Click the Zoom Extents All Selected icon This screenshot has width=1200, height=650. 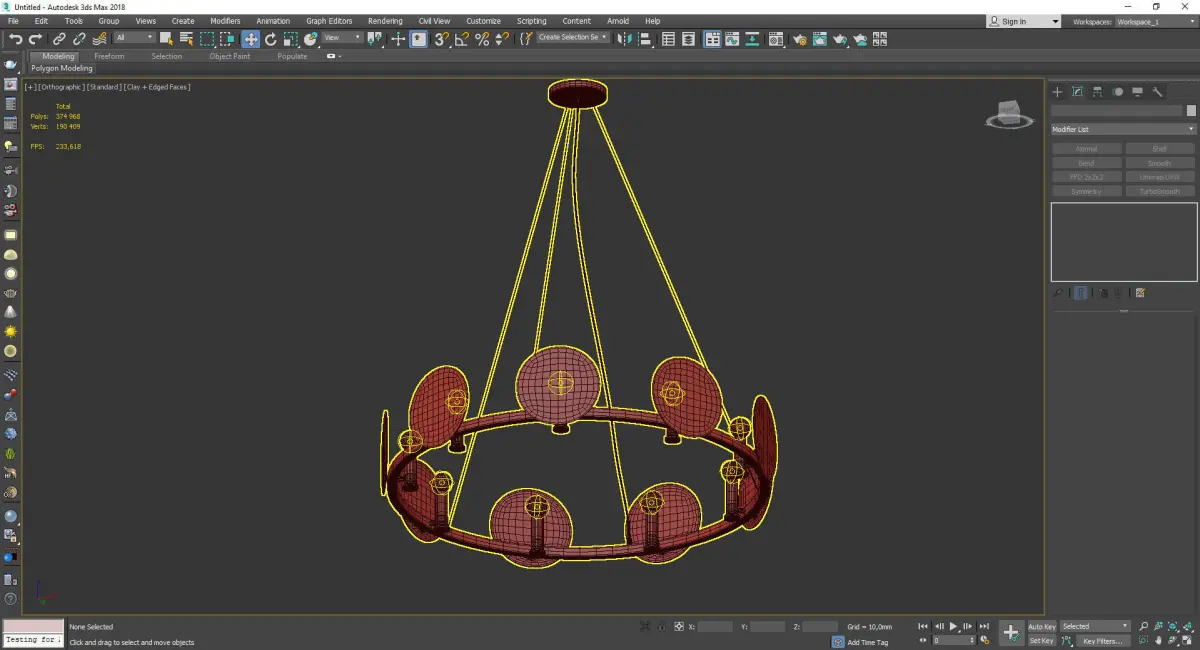coord(1187,626)
